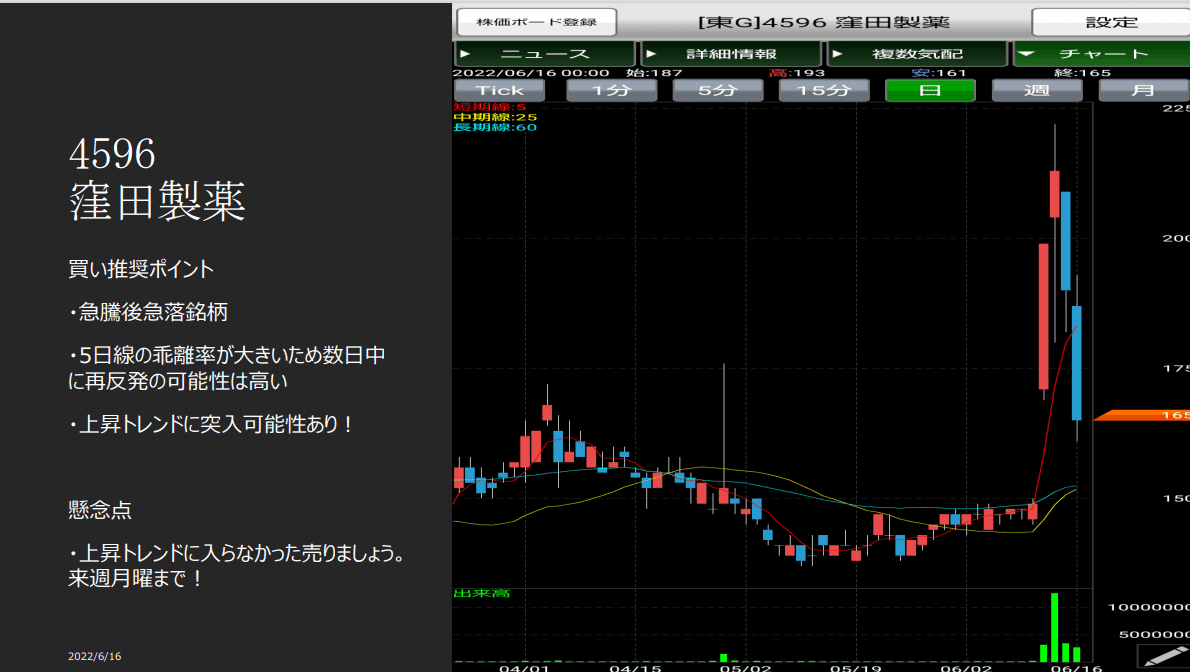Viewport: 1190px width, 672px height.
Task: Switch chart to Tick interval
Action: pos(499,90)
